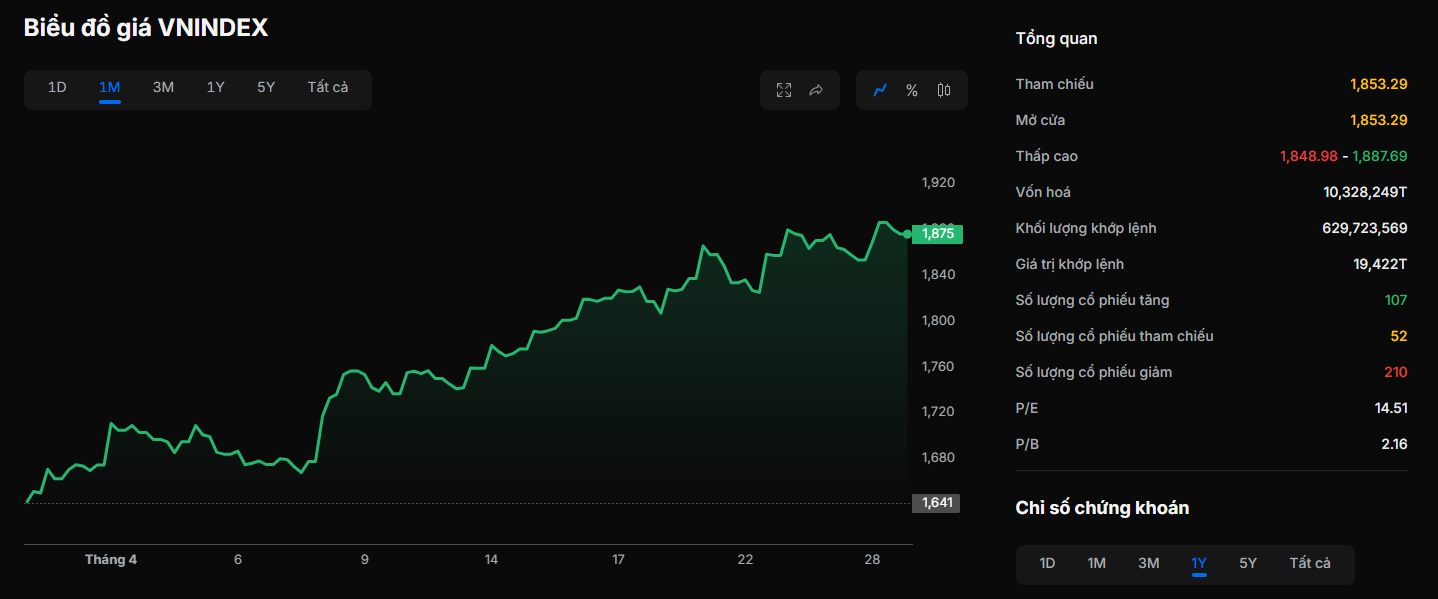Screen dimensions: 1438x599
Task: Choose 1M under Chỉ số chứng khoán
Action: pos(1097,563)
